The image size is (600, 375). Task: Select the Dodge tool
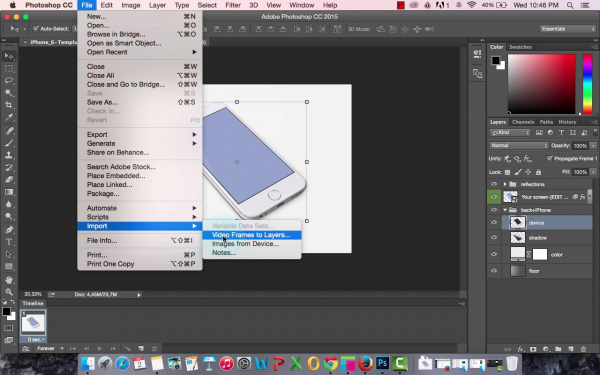tap(9, 217)
